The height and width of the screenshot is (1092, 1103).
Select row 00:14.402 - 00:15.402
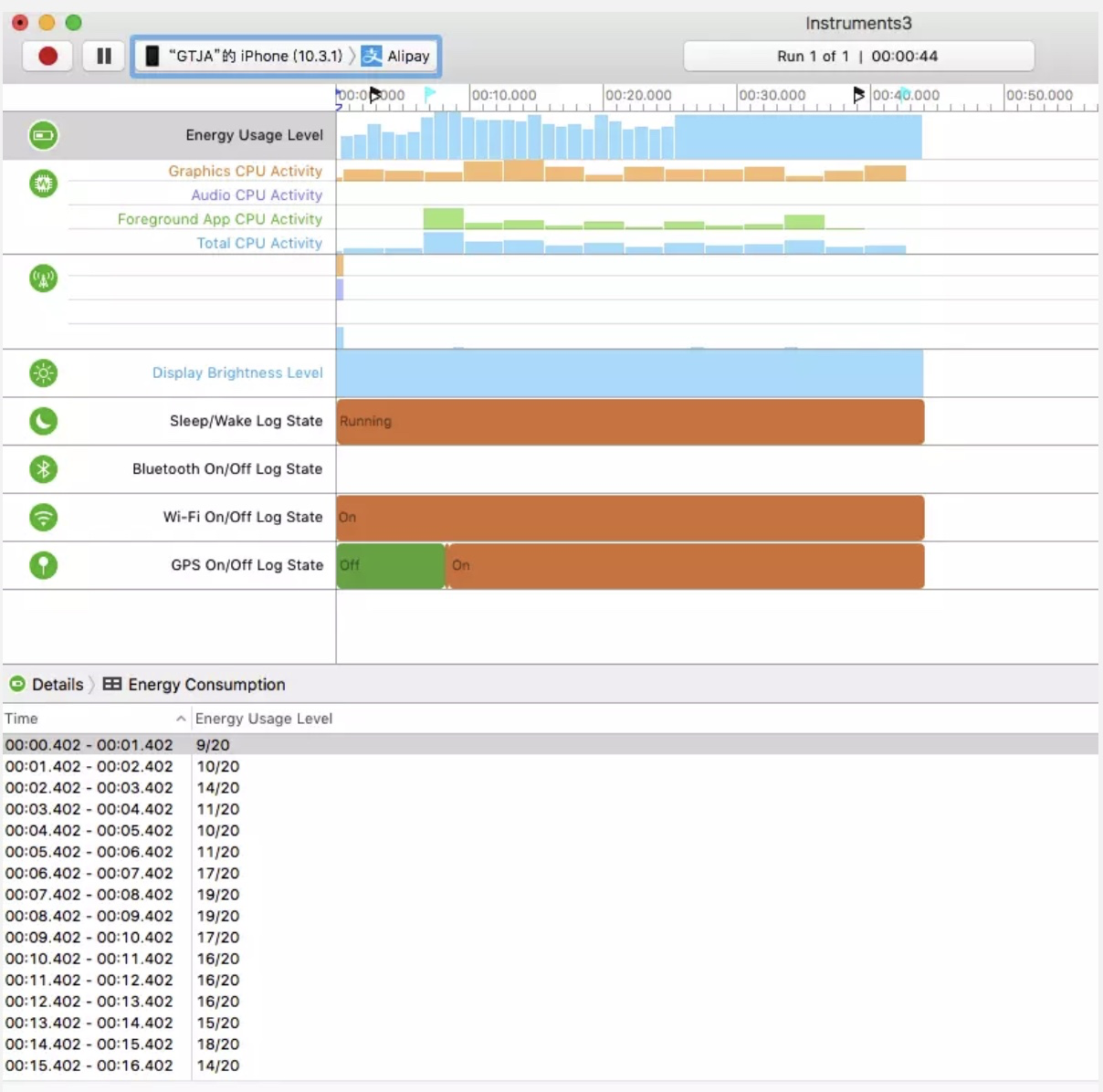[x=551, y=1044]
